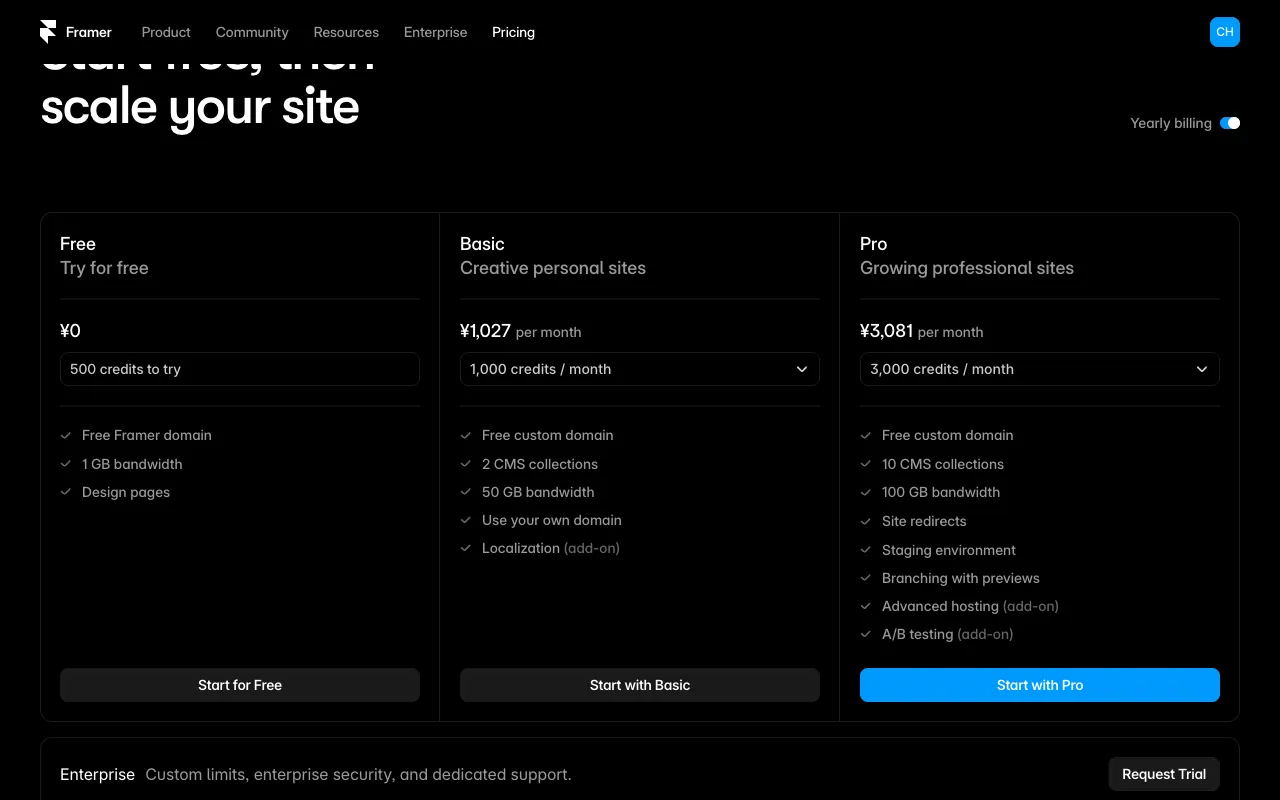The height and width of the screenshot is (800, 1280).
Task: Expand the 3,000 credits / month dropdown
Action: point(1040,369)
